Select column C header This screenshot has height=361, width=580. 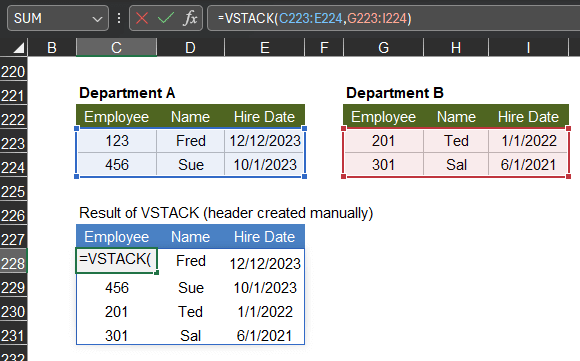tap(117, 48)
